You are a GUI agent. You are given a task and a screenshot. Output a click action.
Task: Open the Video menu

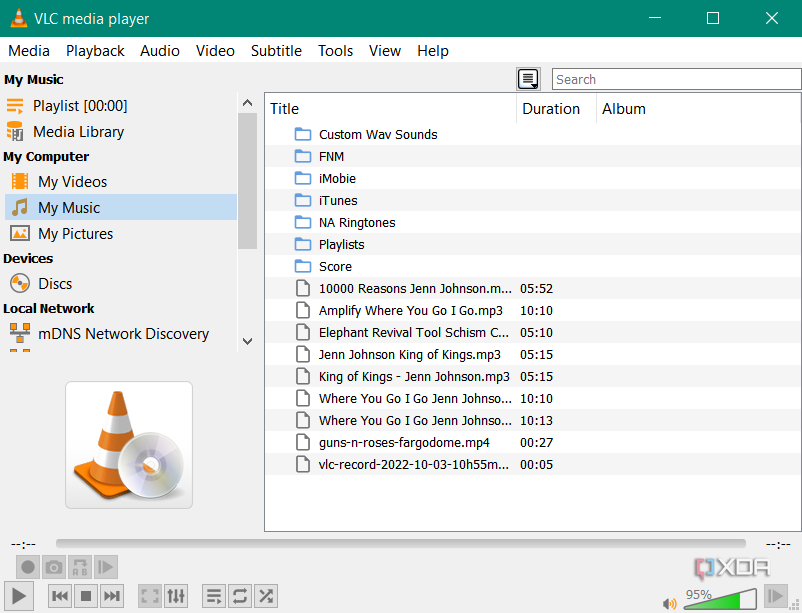coord(215,51)
